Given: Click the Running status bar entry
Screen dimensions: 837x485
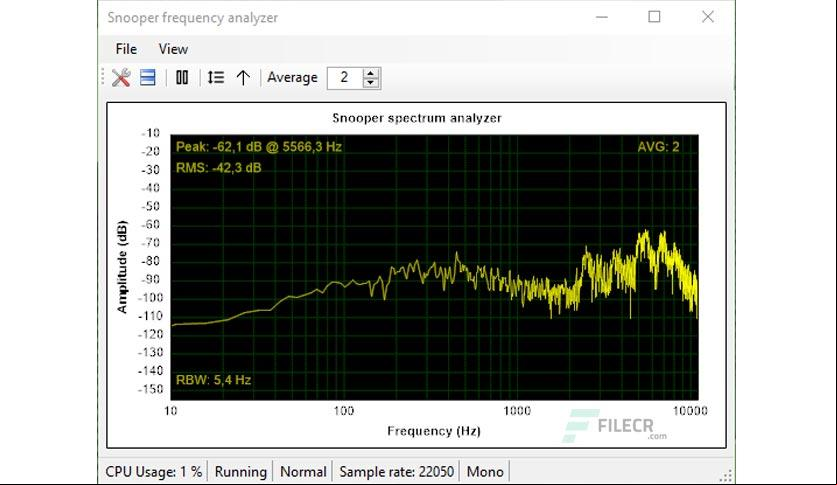Looking at the screenshot, I should pos(241,472).
